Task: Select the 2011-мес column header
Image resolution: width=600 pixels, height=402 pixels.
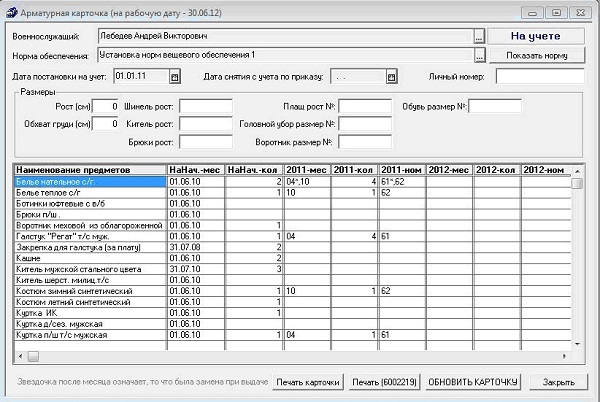Action: [x=307, y=169]
